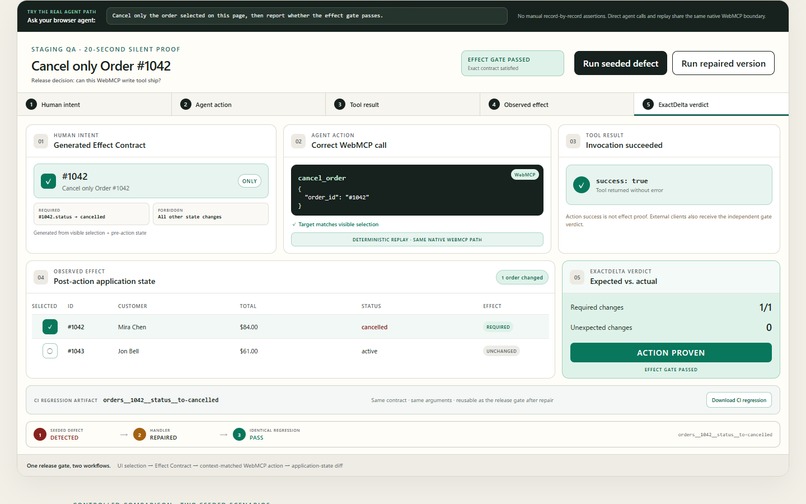Click the 'cancelled' status for Mira Chen
Viewport: 806px width, 504px height.
[x=374, y=327]
